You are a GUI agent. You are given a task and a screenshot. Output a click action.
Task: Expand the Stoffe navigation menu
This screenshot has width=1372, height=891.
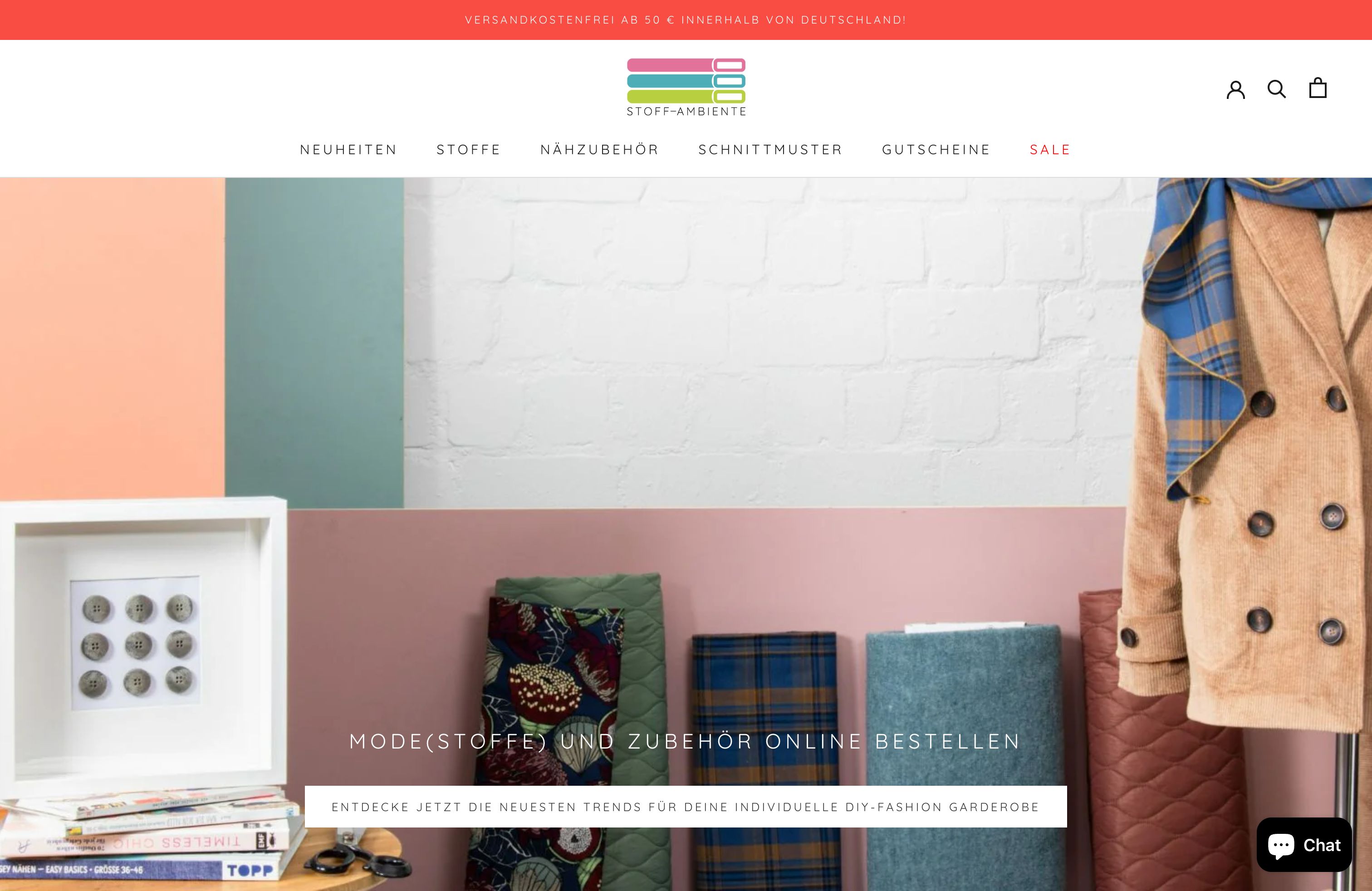[469, 150]
